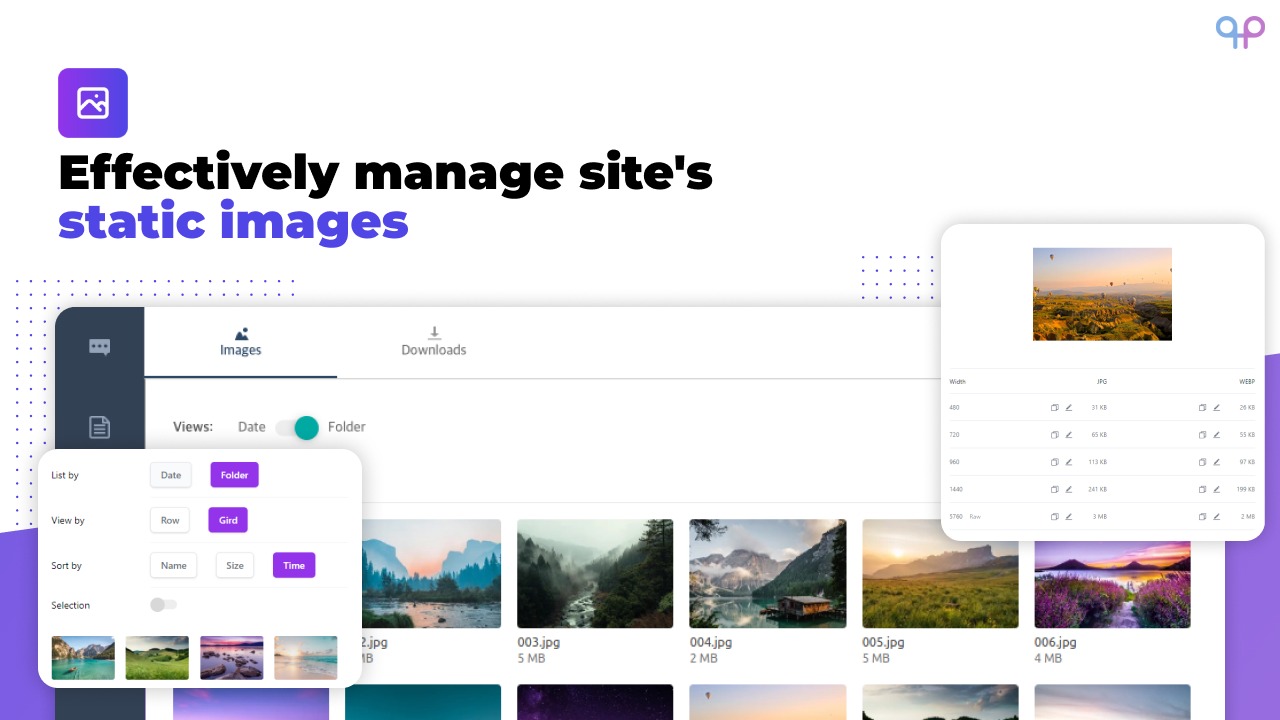This screenshot has width=1280, height=720.
Task: Edit the 5760 Raw WEBP version
Action: point(1216,516)
